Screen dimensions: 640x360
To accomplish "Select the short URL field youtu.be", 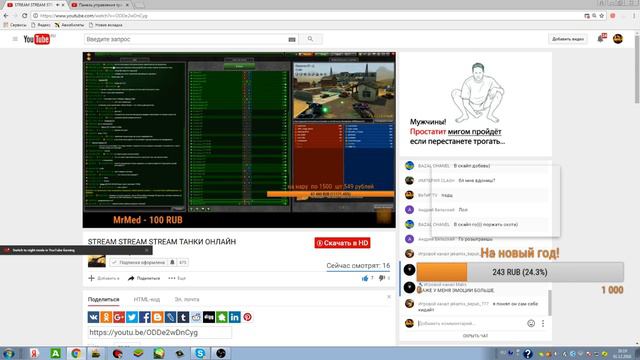I will pyautogui.click(x=160, y=333).
